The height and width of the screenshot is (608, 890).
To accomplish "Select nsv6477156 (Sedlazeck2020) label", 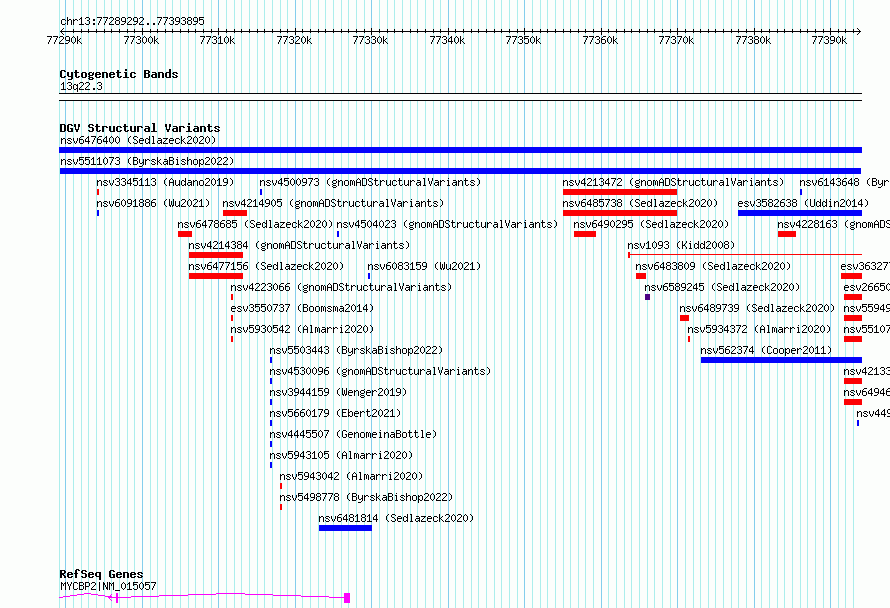I will tap(266, 266).
